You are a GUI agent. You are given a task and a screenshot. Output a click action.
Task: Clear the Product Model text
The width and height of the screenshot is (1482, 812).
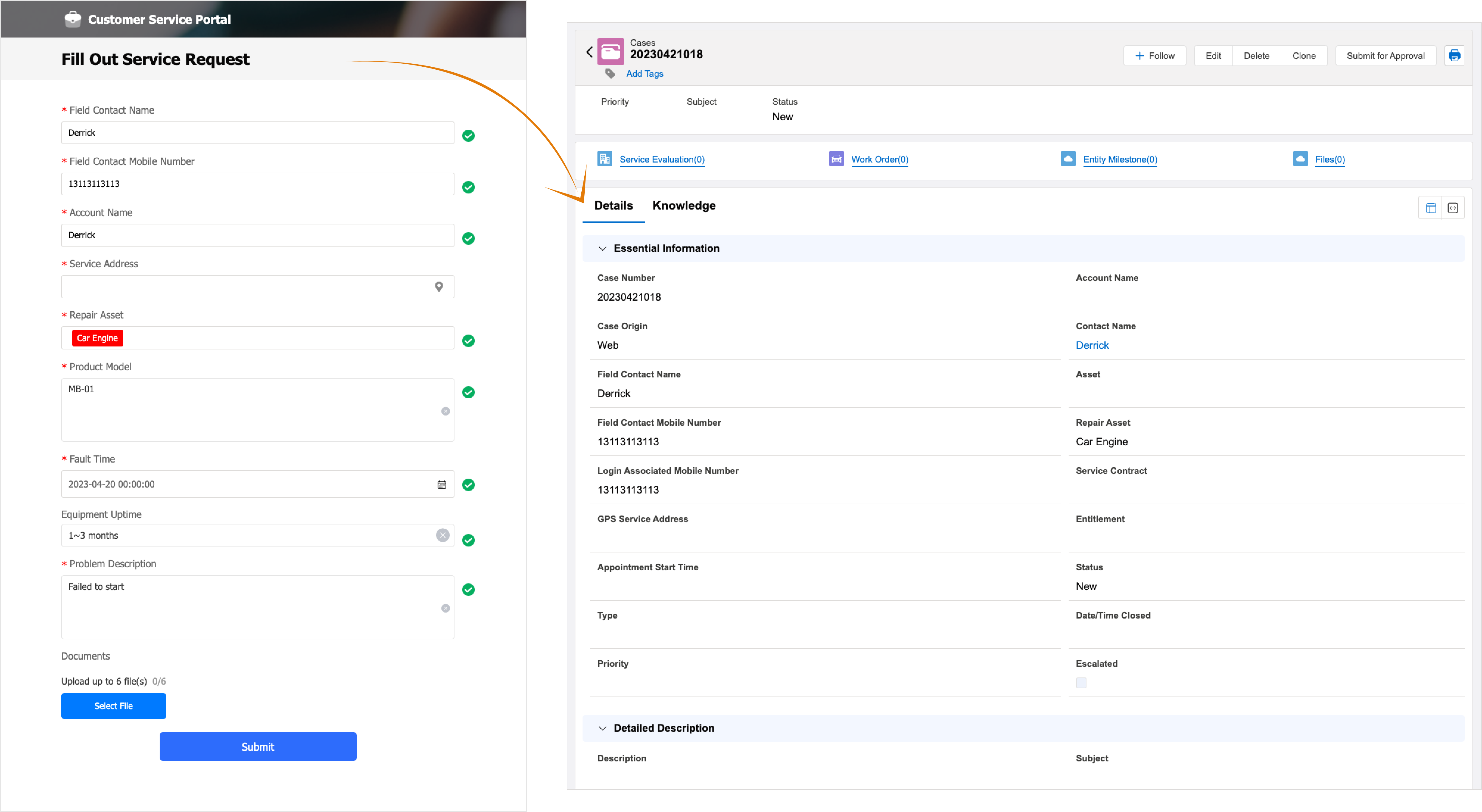click(x=445, y=410)
